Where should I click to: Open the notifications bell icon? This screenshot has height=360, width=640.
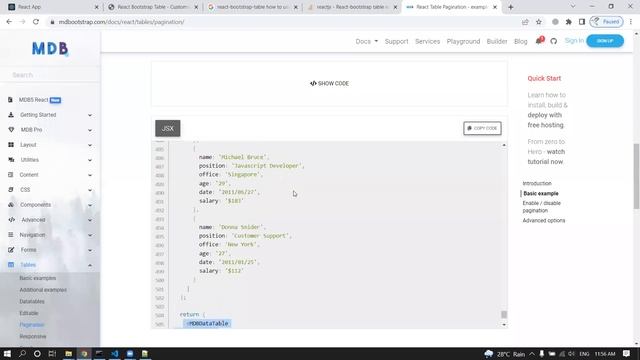pyautogui.click(x=539, y=41)
